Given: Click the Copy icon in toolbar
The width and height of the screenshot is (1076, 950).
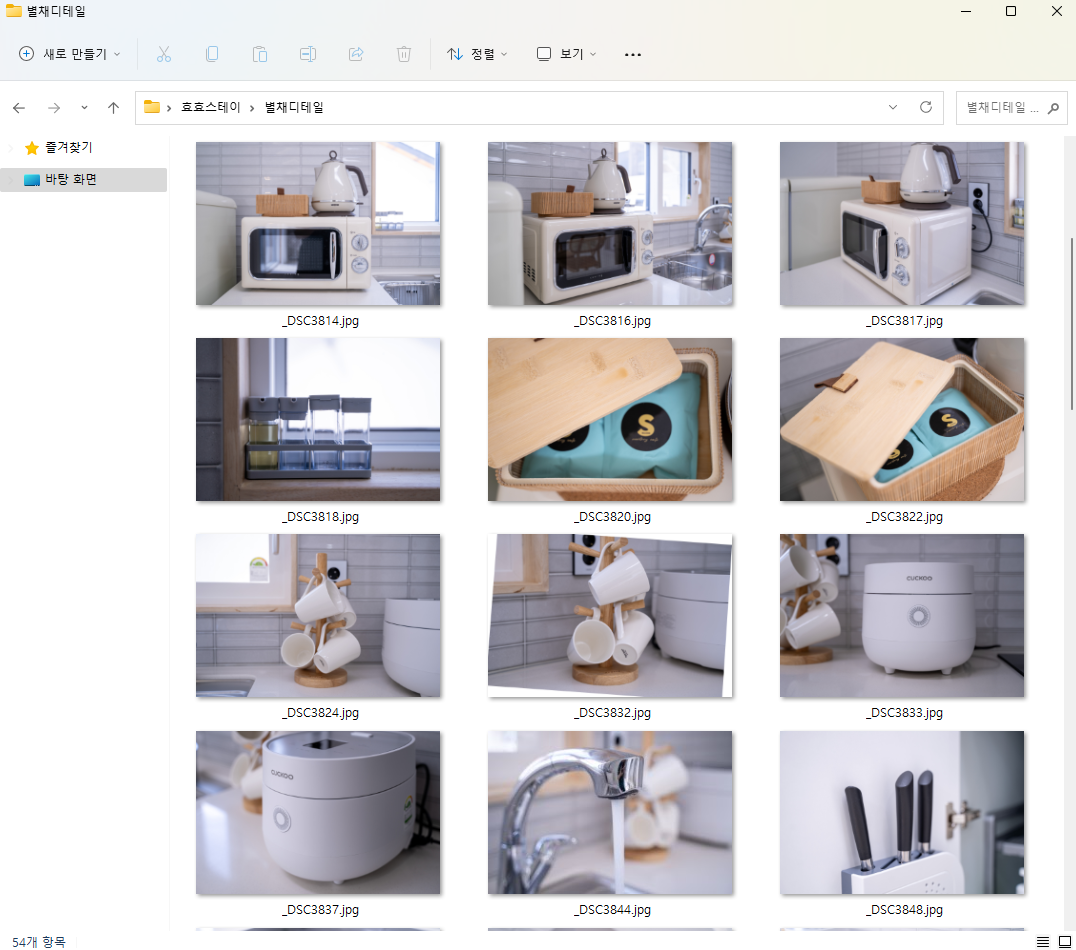Looking at the screenshot, I should click(212, 54).
